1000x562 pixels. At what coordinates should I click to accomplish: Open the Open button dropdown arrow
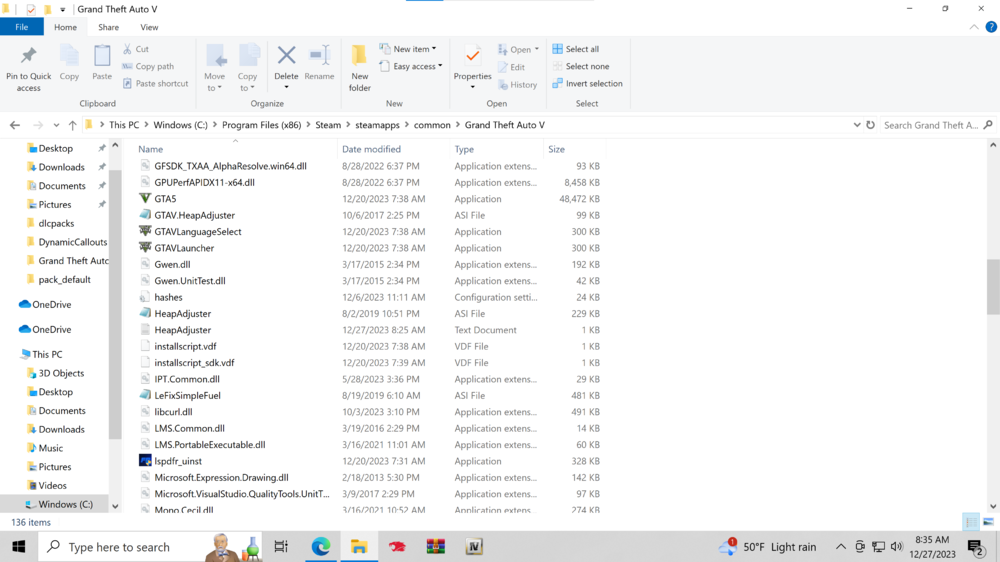[536, 49]
